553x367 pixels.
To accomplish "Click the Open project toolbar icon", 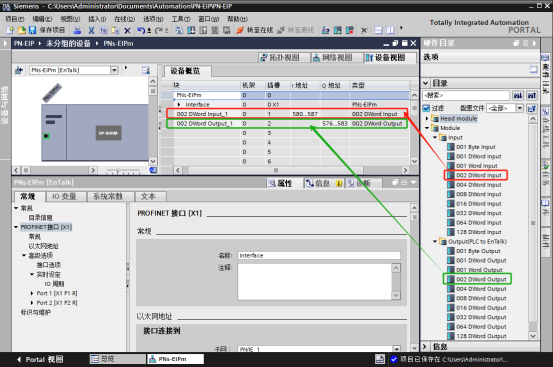I will pyautogui.click(x=21, y=30).
